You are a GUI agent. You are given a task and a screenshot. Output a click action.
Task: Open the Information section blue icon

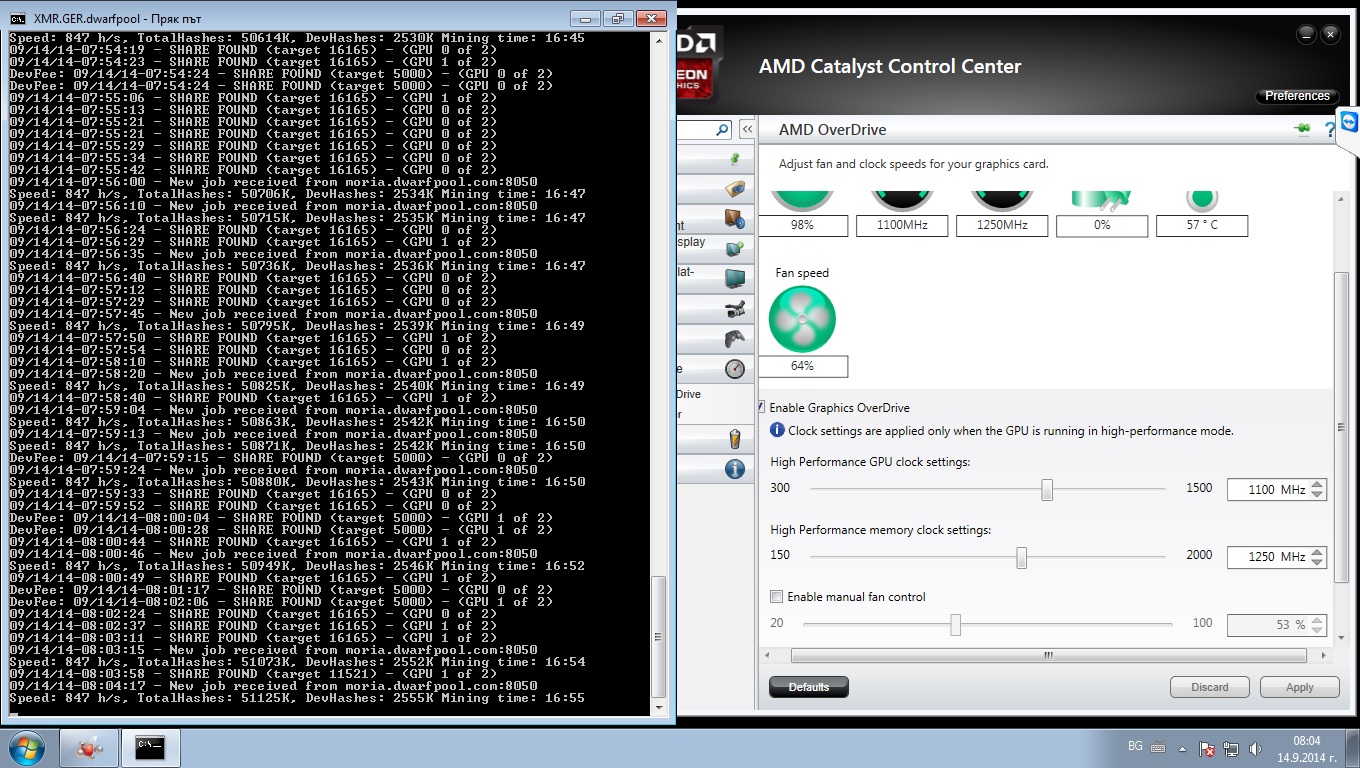tap(735, 468)
